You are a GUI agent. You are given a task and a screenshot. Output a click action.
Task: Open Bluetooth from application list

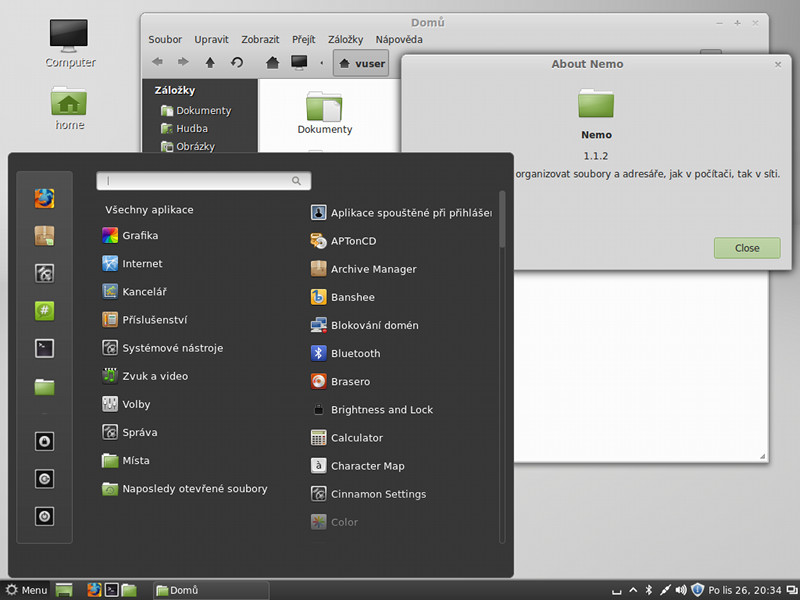pos(345,353)
